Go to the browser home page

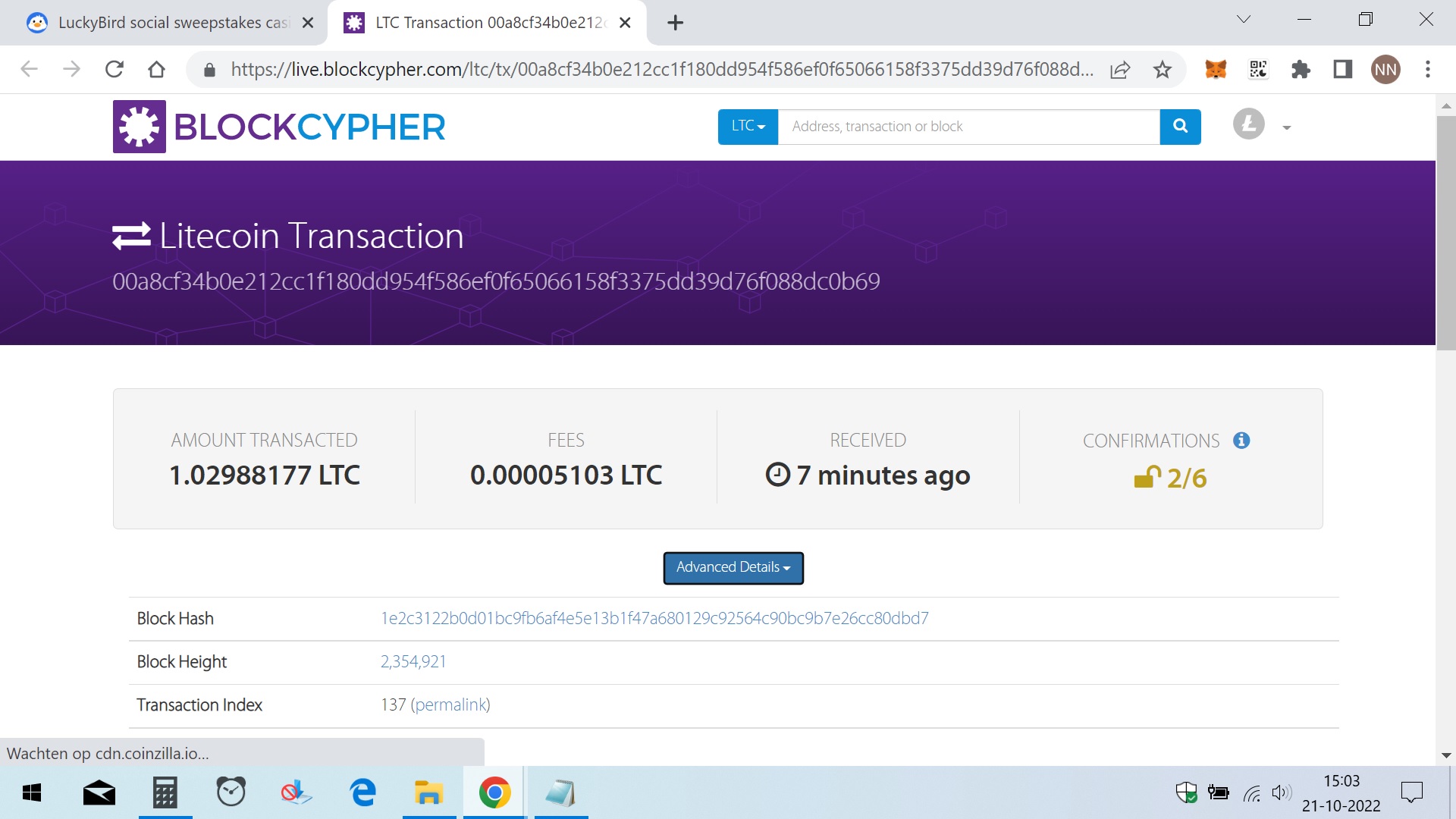157,70
